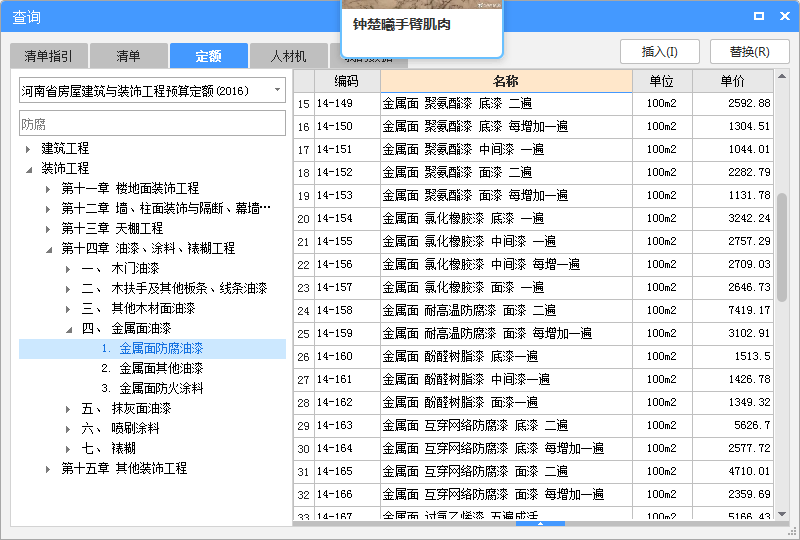Expand 第十五章 其他装饰工程 node

point(48,469)
